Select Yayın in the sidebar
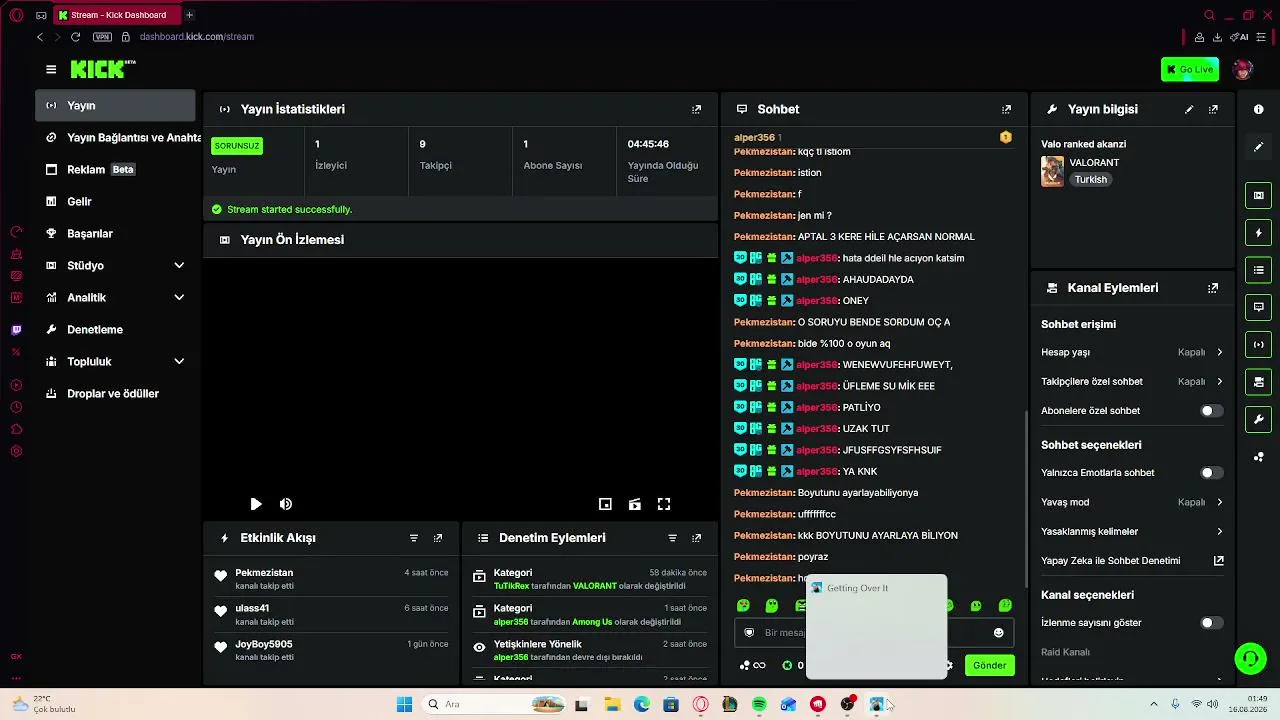The image size is (1280, 720). [x=115, y=105]
